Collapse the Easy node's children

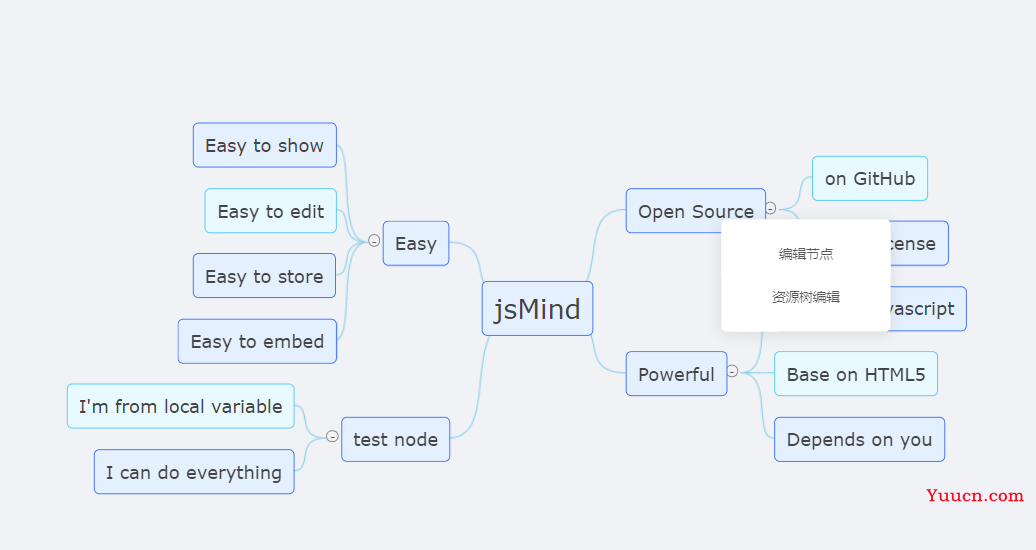[x=374, y=241]
